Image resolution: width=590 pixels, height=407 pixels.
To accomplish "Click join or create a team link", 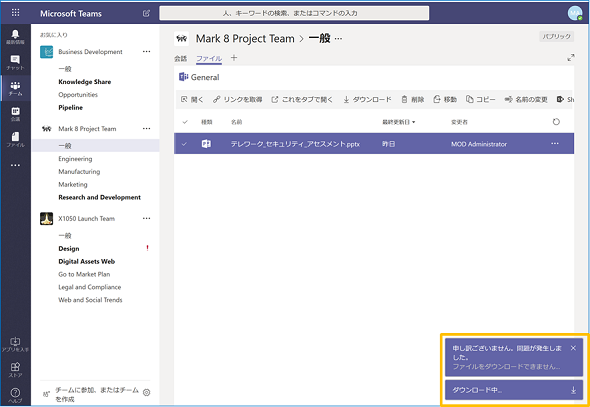I will coord(97,394).
